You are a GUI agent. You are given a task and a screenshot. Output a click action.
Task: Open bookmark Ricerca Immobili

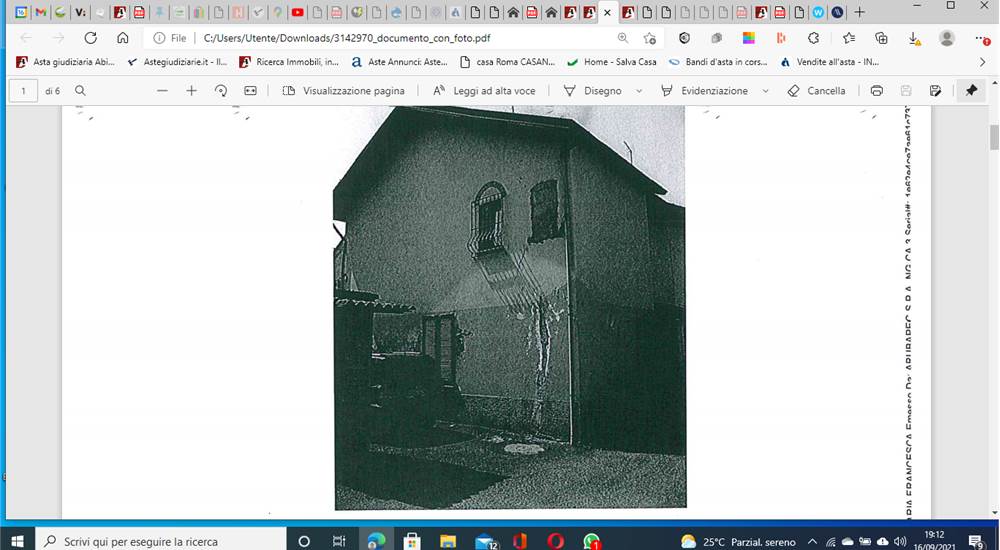[x=289, y=62]
